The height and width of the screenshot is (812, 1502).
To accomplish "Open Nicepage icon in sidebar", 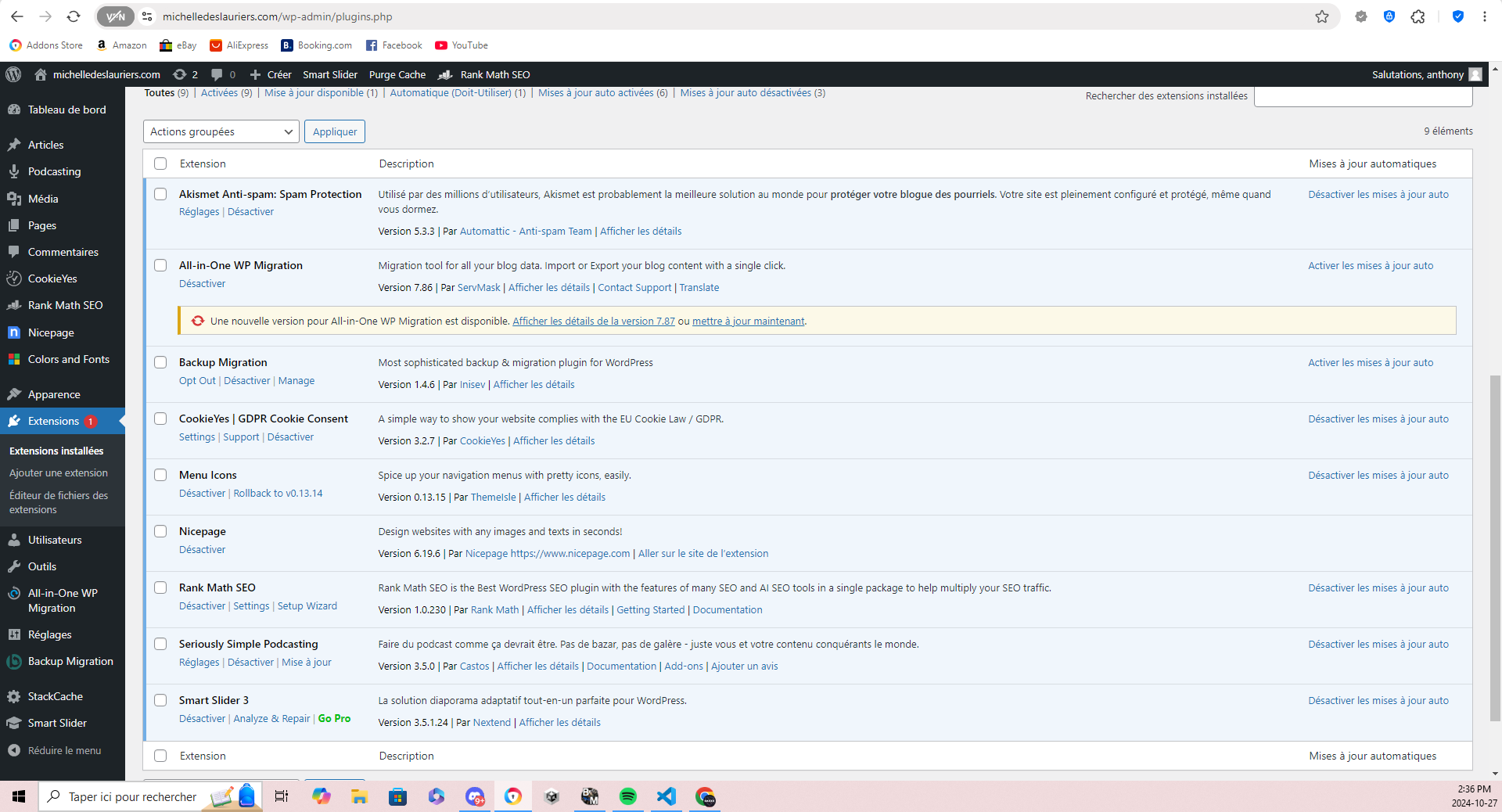I will point(14,332).
